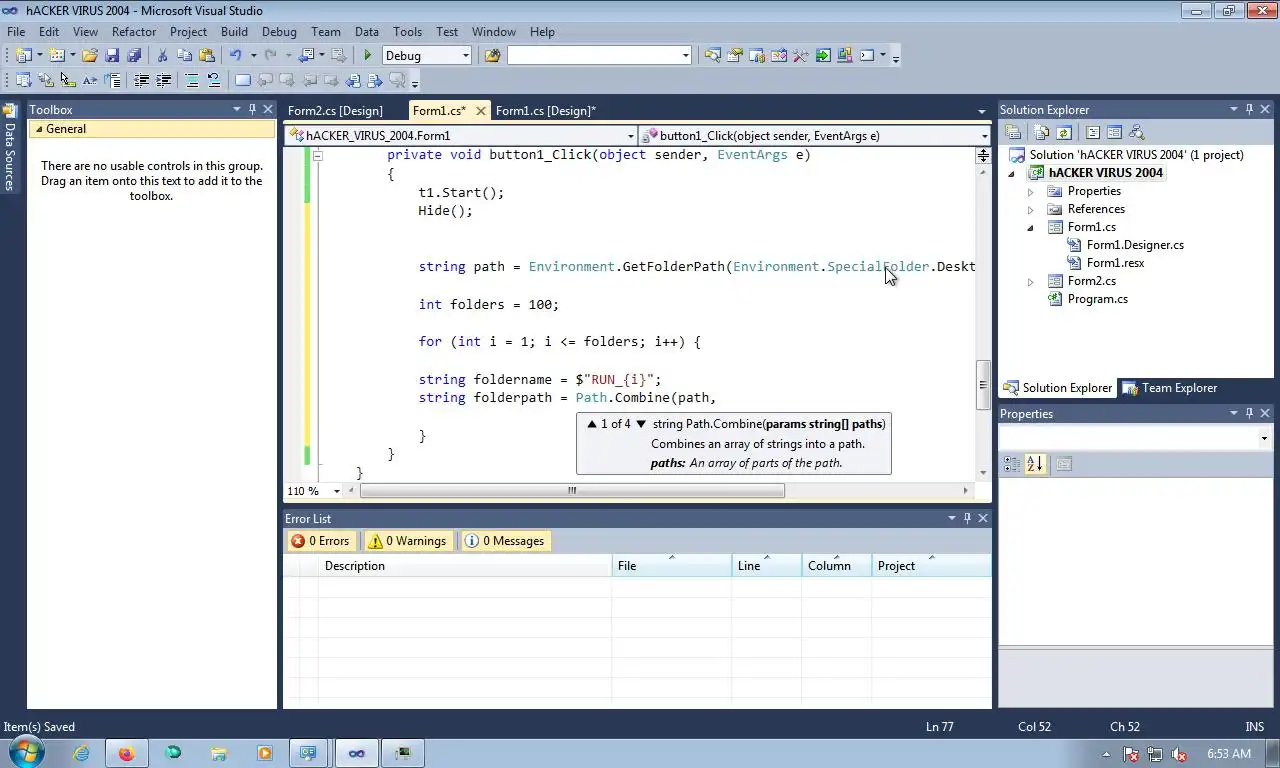Click the code editor horizontal scrollbar
This screenshot has width=1280, height=768.
point(572,491)
